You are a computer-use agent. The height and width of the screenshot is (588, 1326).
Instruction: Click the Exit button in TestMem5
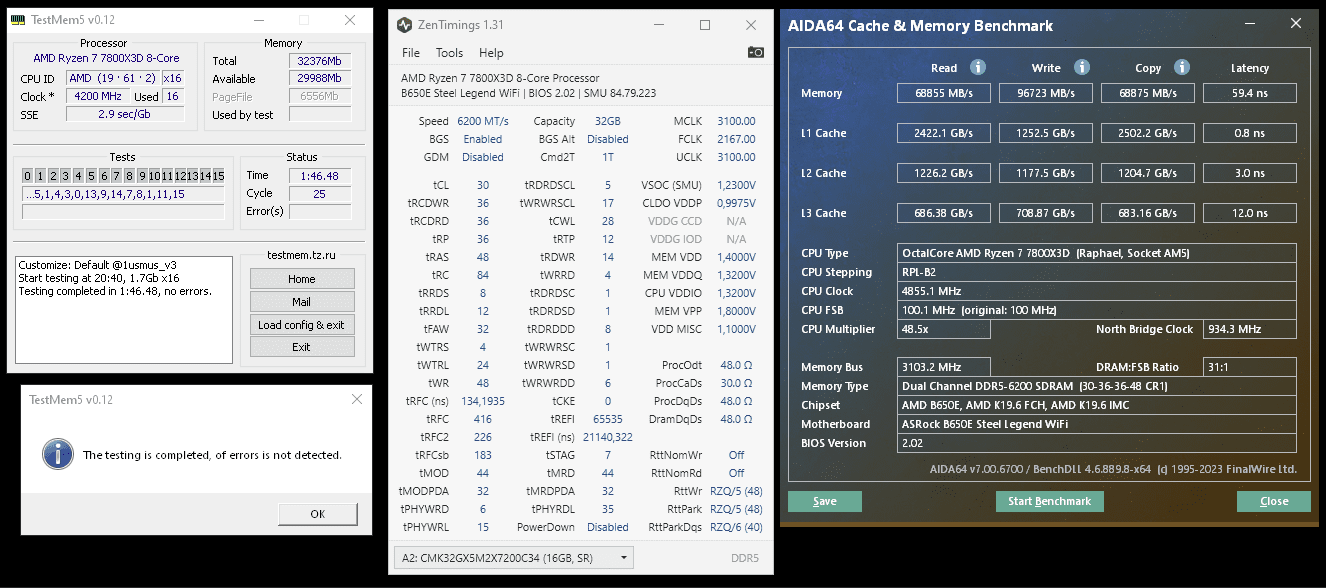[302, 347]
